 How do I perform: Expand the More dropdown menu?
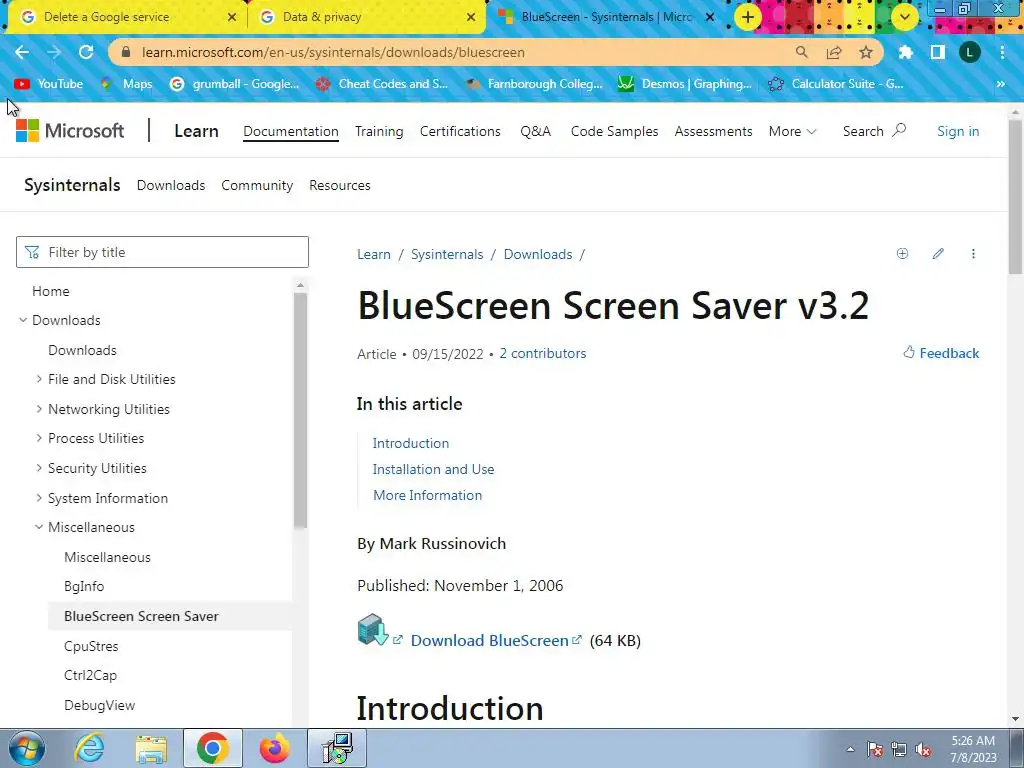click(x=792, y=131)
